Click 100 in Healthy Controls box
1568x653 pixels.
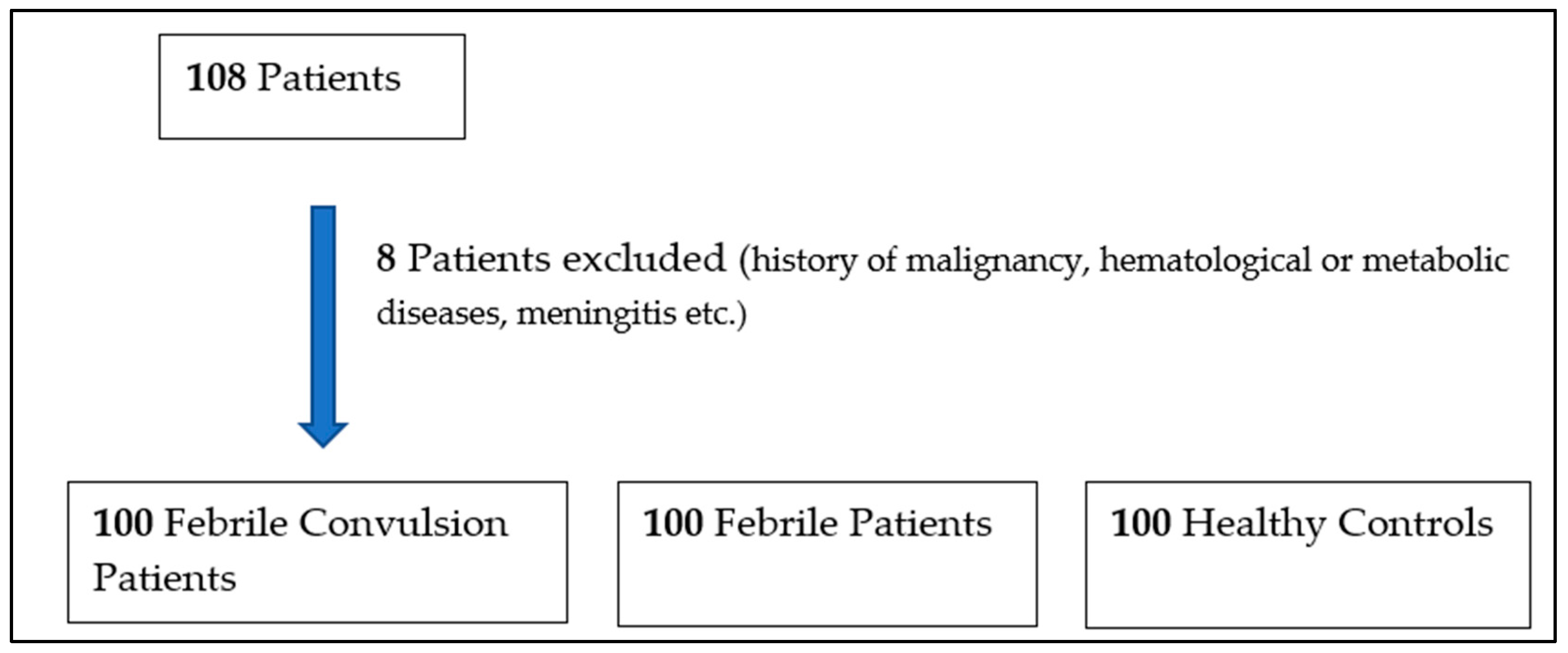pos(1140,523)
